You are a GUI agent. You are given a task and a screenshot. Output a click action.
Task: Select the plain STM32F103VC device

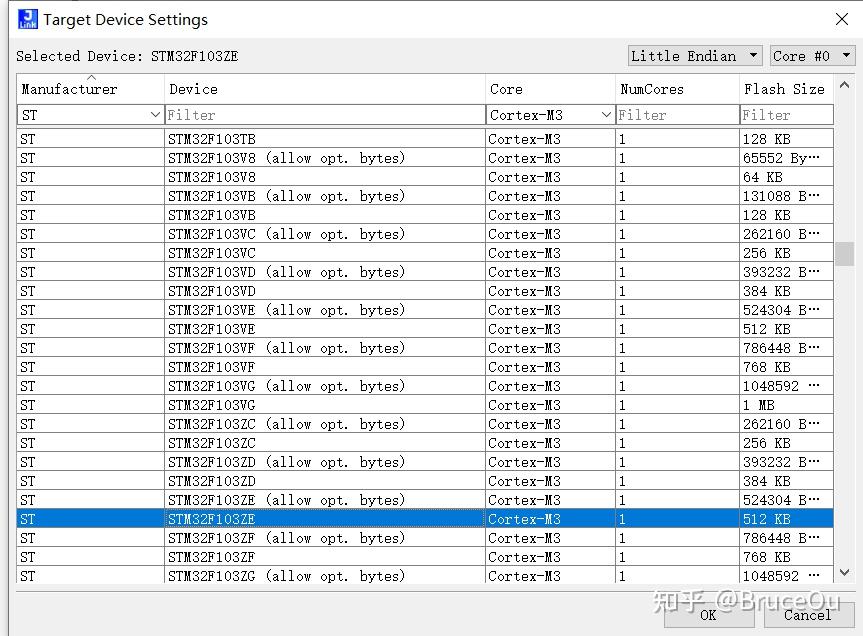point(425,253)
